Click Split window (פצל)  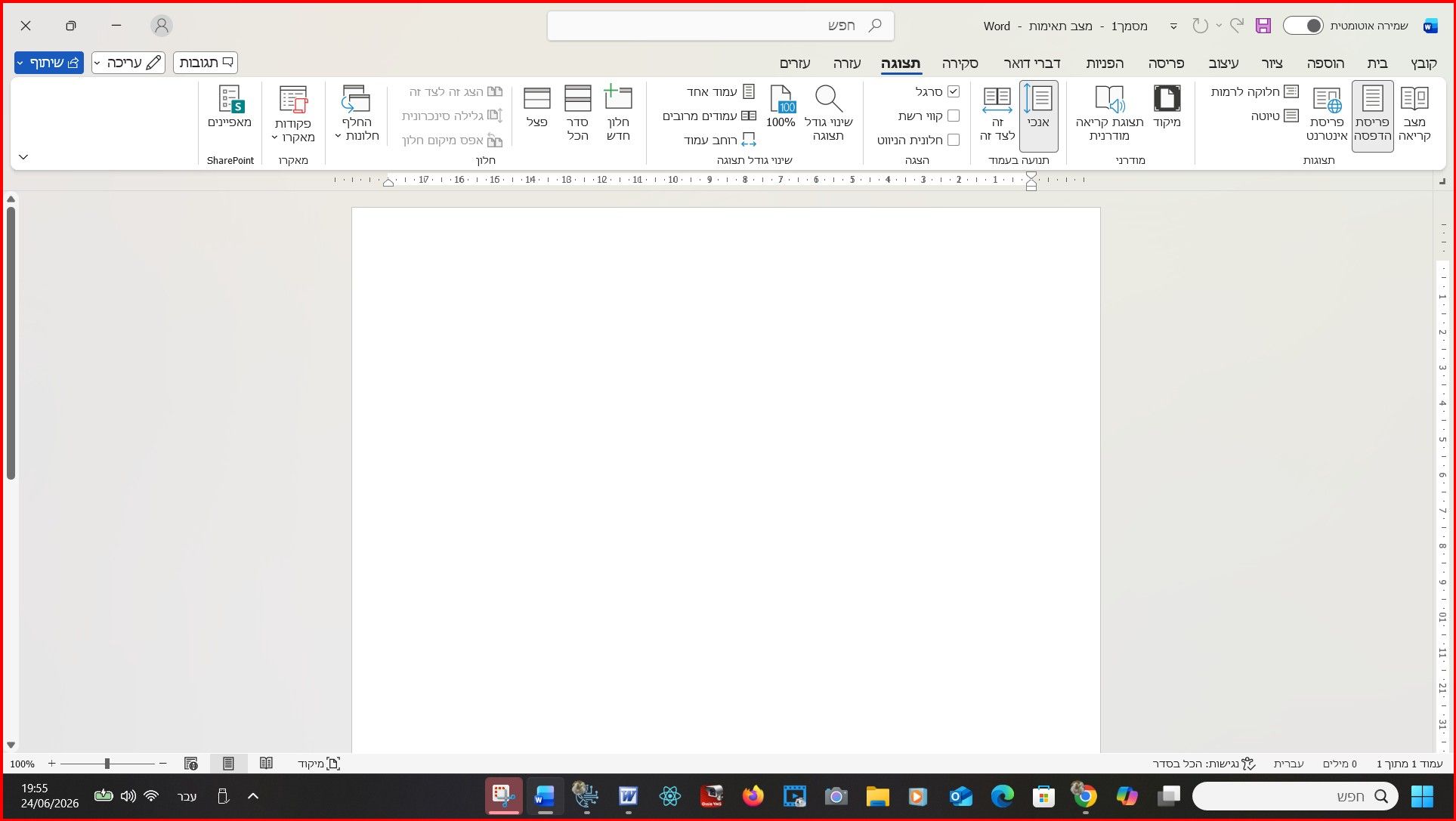536,107
